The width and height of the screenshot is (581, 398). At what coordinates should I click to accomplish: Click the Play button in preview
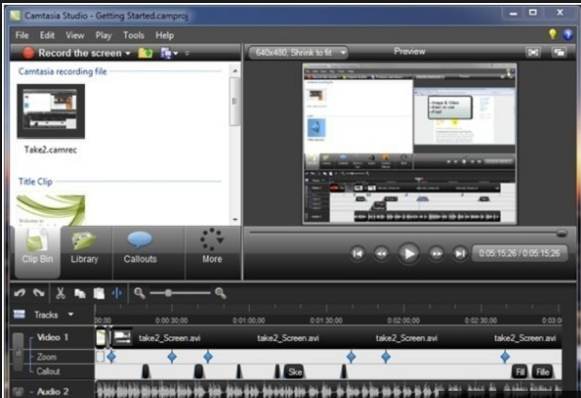408,254
